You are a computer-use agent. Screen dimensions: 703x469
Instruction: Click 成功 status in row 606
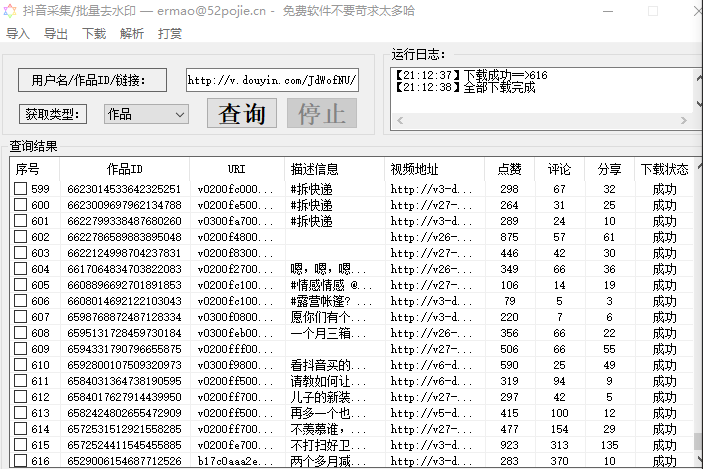pos(664,301)
